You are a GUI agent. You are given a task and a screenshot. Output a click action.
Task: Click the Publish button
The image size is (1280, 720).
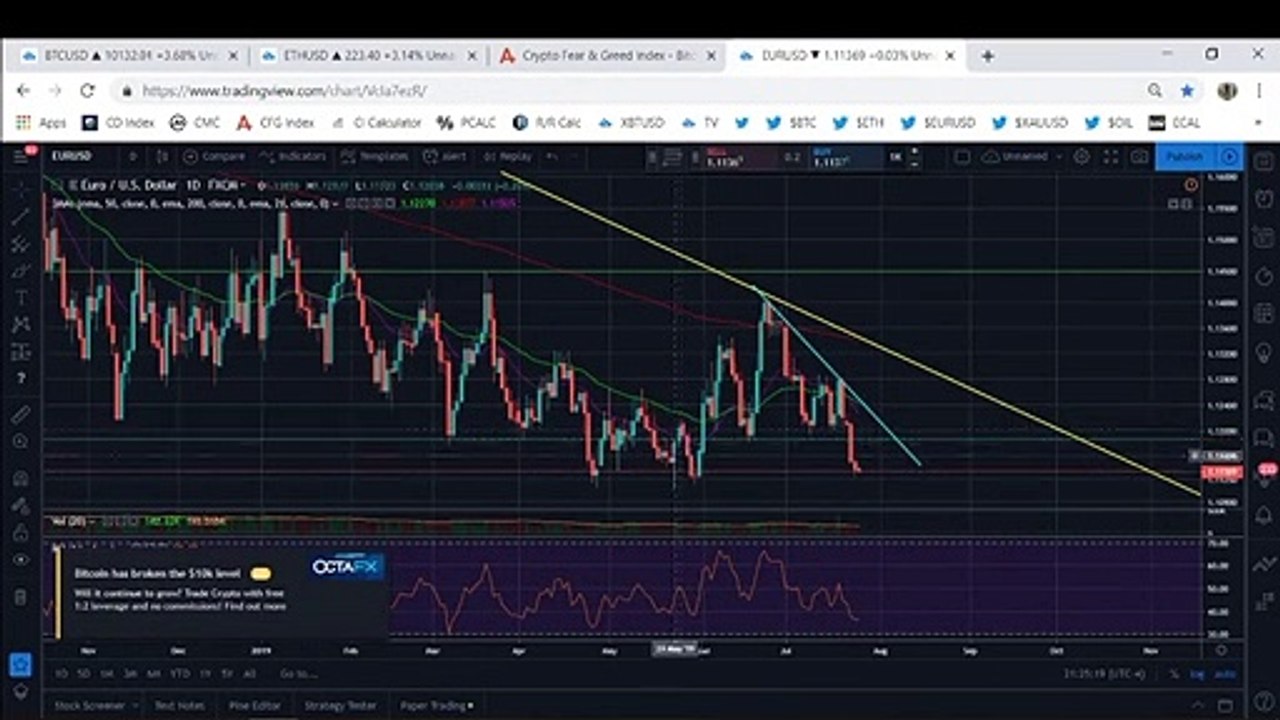coord(1185,156)
